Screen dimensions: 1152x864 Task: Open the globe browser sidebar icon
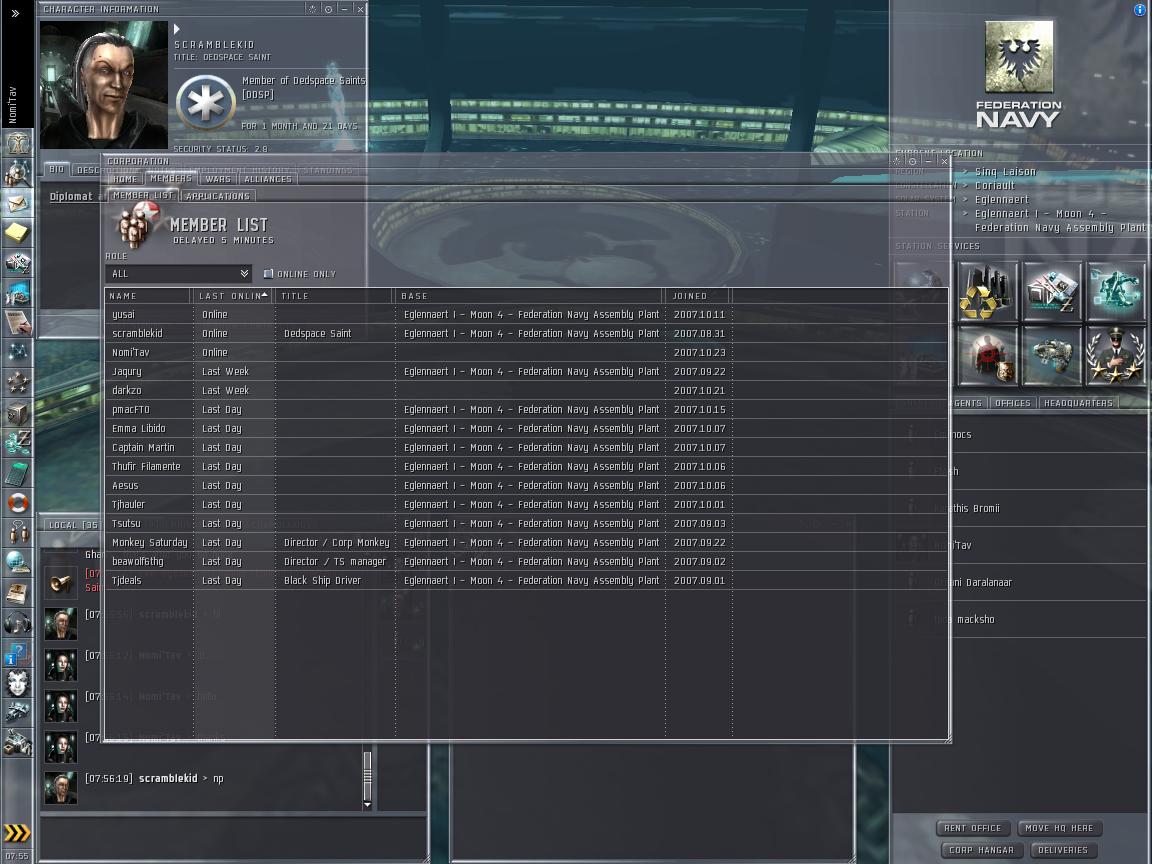[x=18, y=563]
